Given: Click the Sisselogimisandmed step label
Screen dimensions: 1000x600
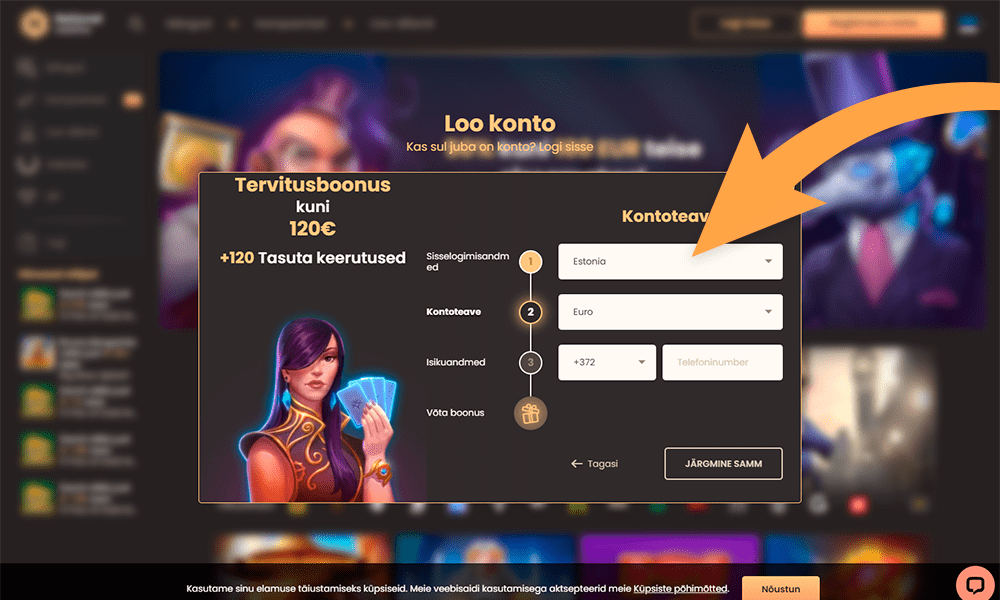Looking at the screenshot, I should (467, 261).
